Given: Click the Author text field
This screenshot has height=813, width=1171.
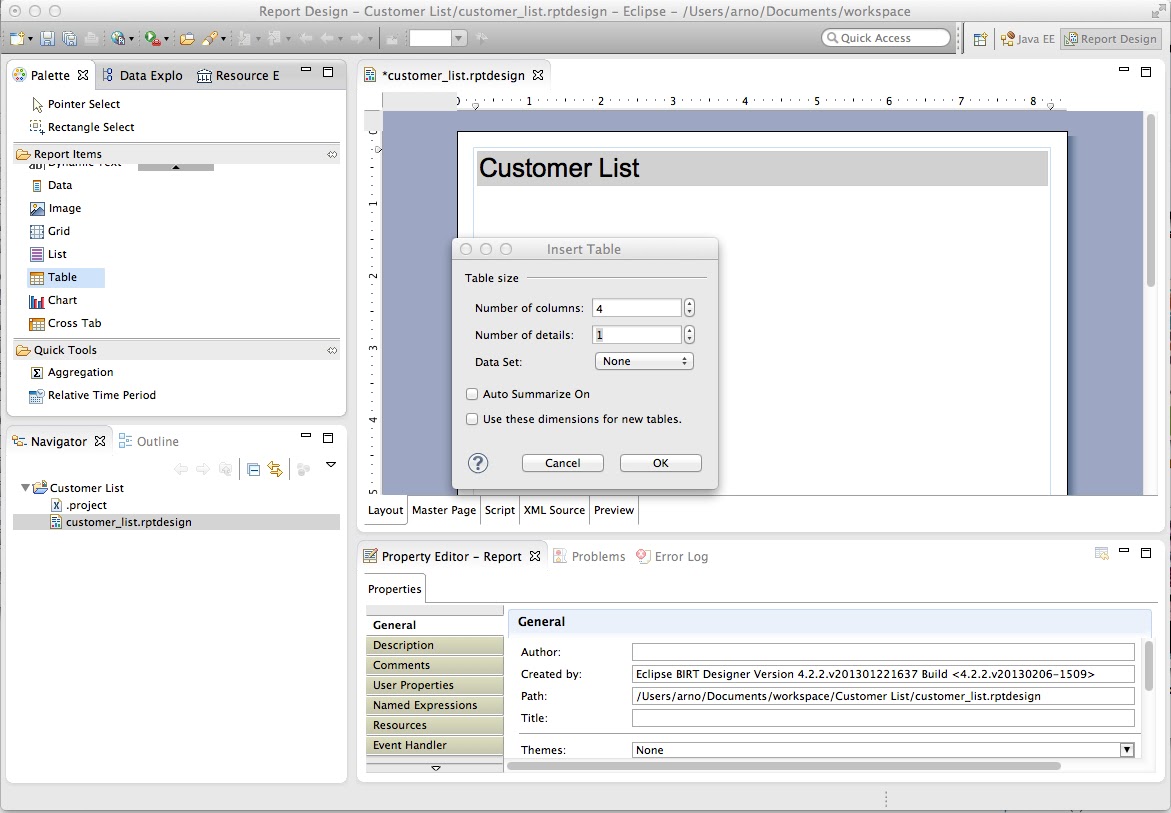Looking at the screenshot, I should 883,652.
